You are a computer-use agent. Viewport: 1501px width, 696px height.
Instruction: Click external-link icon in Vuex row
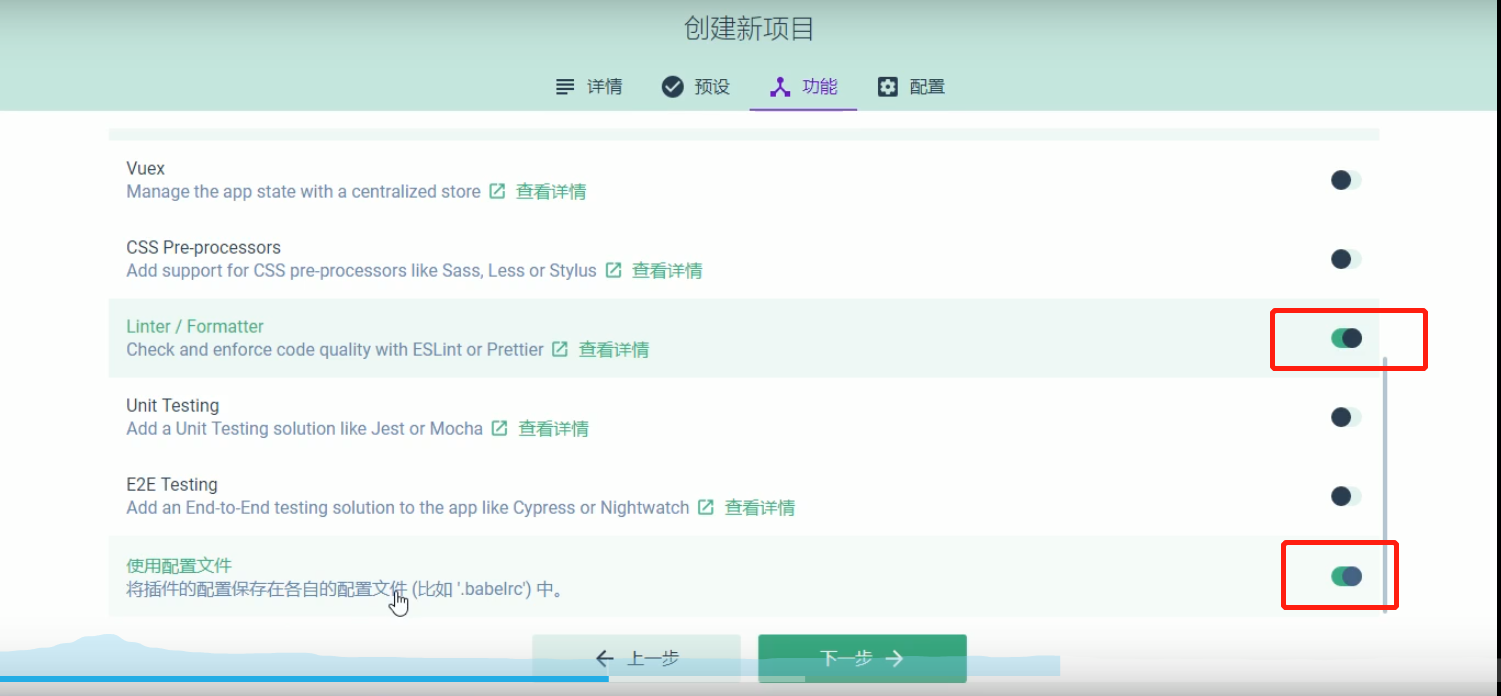click(497, 191)
